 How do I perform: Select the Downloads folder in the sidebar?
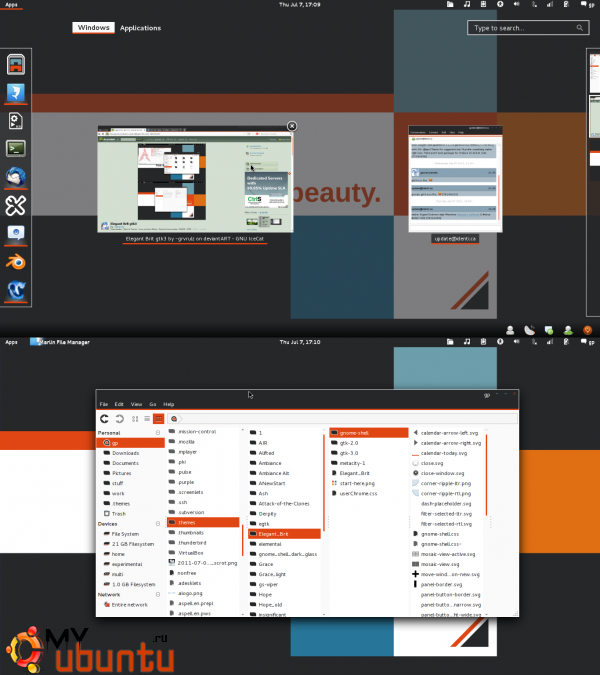coord(125,453)
